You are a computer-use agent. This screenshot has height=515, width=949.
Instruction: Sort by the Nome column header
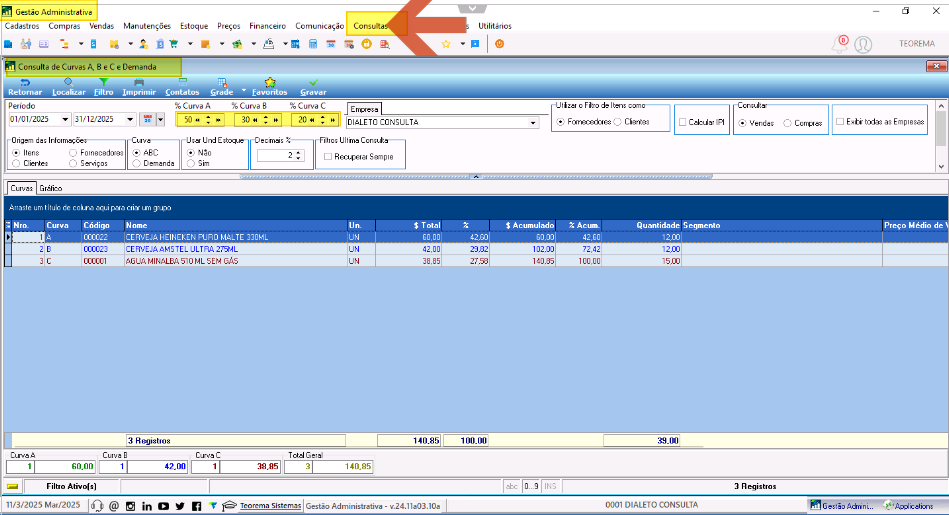[x=235, y=225]
